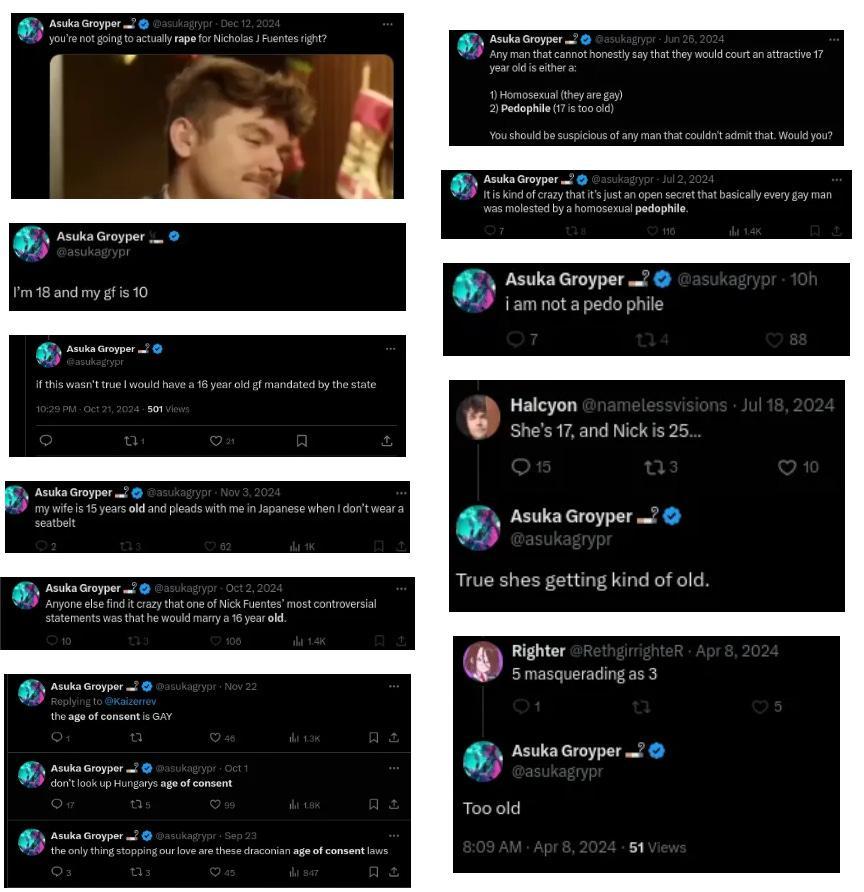Open the more options menu on Dec 12, 2024 tweet
Viewport: 864px width, 892px height.
[387, 24]
